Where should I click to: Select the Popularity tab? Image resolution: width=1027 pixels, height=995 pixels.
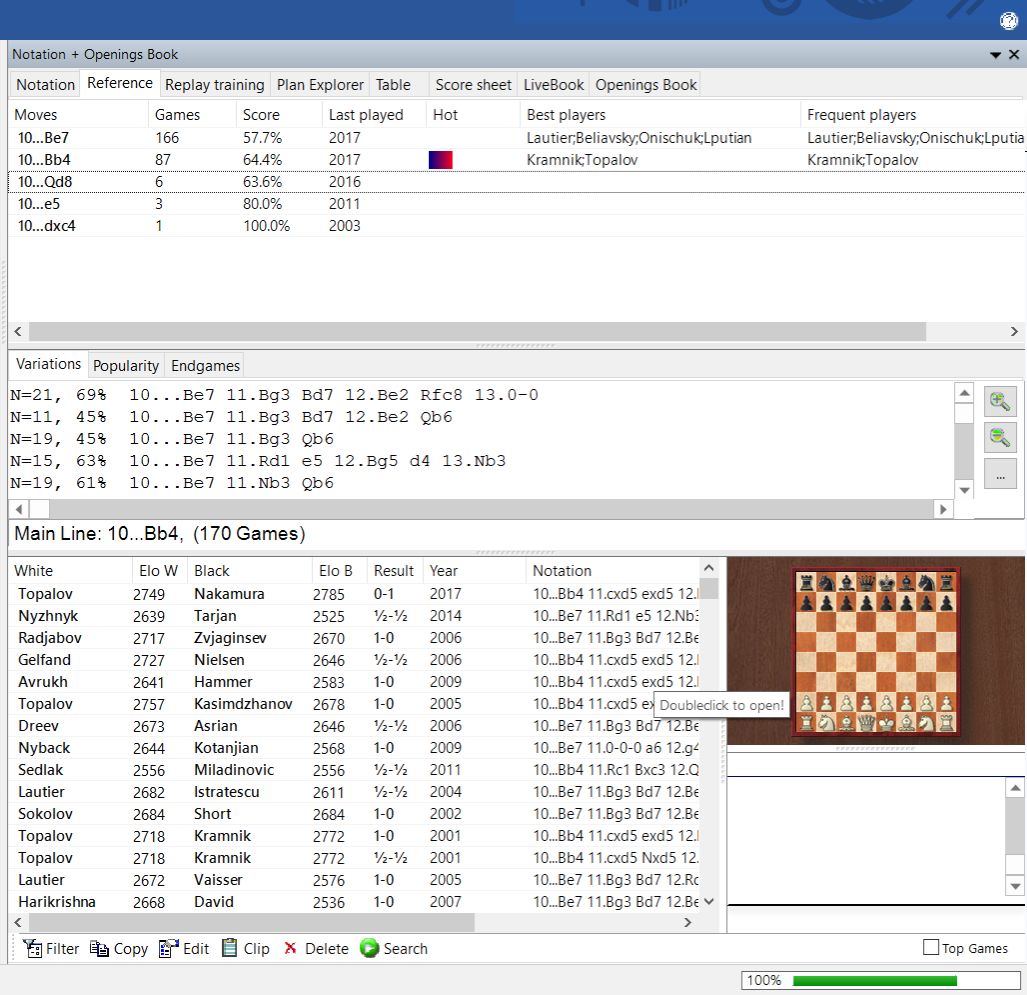[x=126, y=366]
